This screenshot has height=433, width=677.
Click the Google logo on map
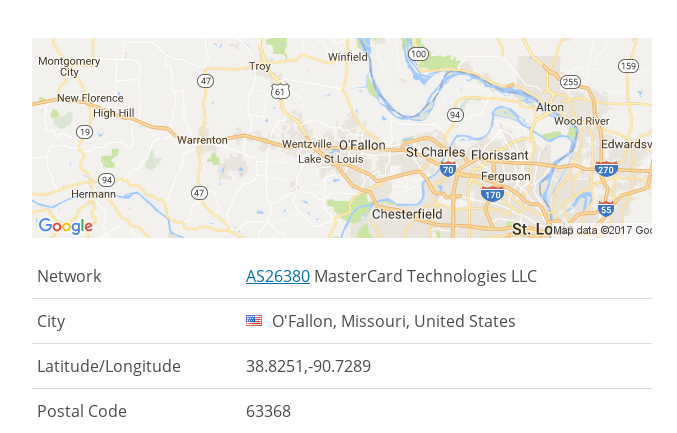click(x=66, y=226)
